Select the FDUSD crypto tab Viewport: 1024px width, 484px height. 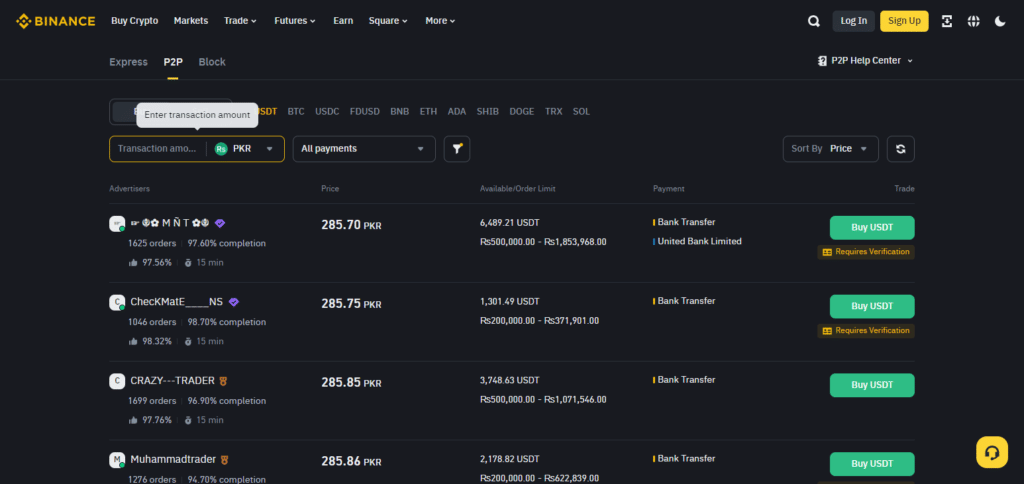364,112
